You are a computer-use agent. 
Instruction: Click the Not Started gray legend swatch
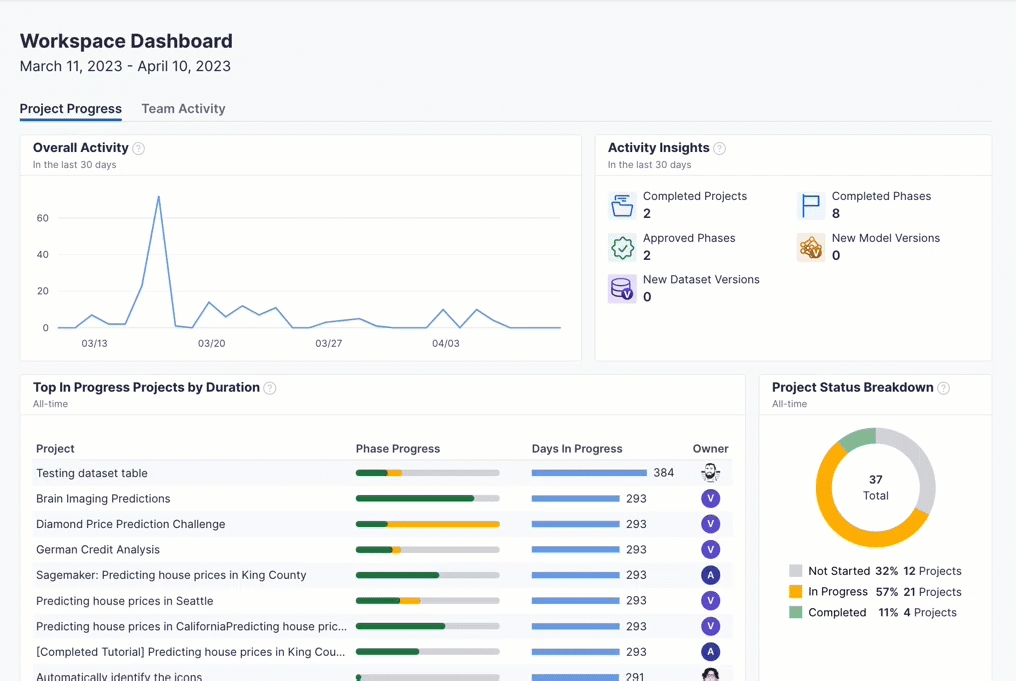(796, 571)
